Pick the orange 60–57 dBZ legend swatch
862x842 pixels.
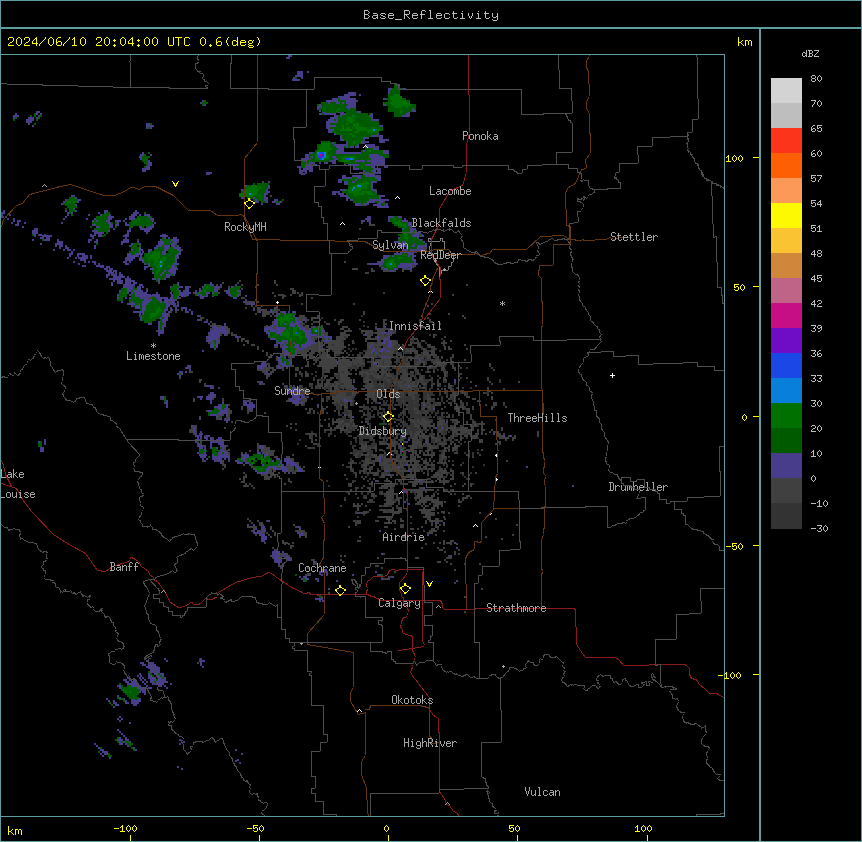click(x=786, y=165)
